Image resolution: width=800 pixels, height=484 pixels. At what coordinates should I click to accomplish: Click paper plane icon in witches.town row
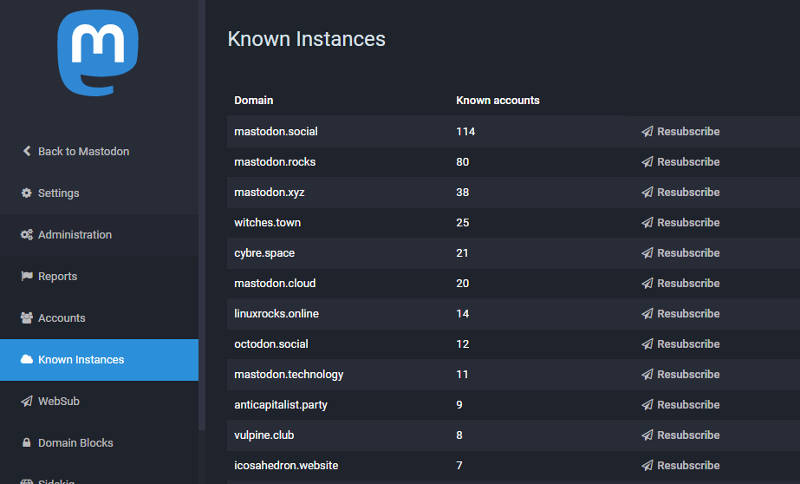647,222
